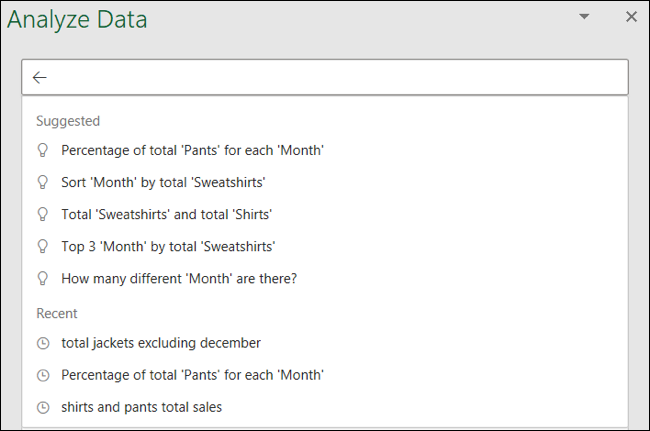
Task: Select suggested "Percentage of total 'Pants' for each 'Month'"
Action: click(192, 150)
